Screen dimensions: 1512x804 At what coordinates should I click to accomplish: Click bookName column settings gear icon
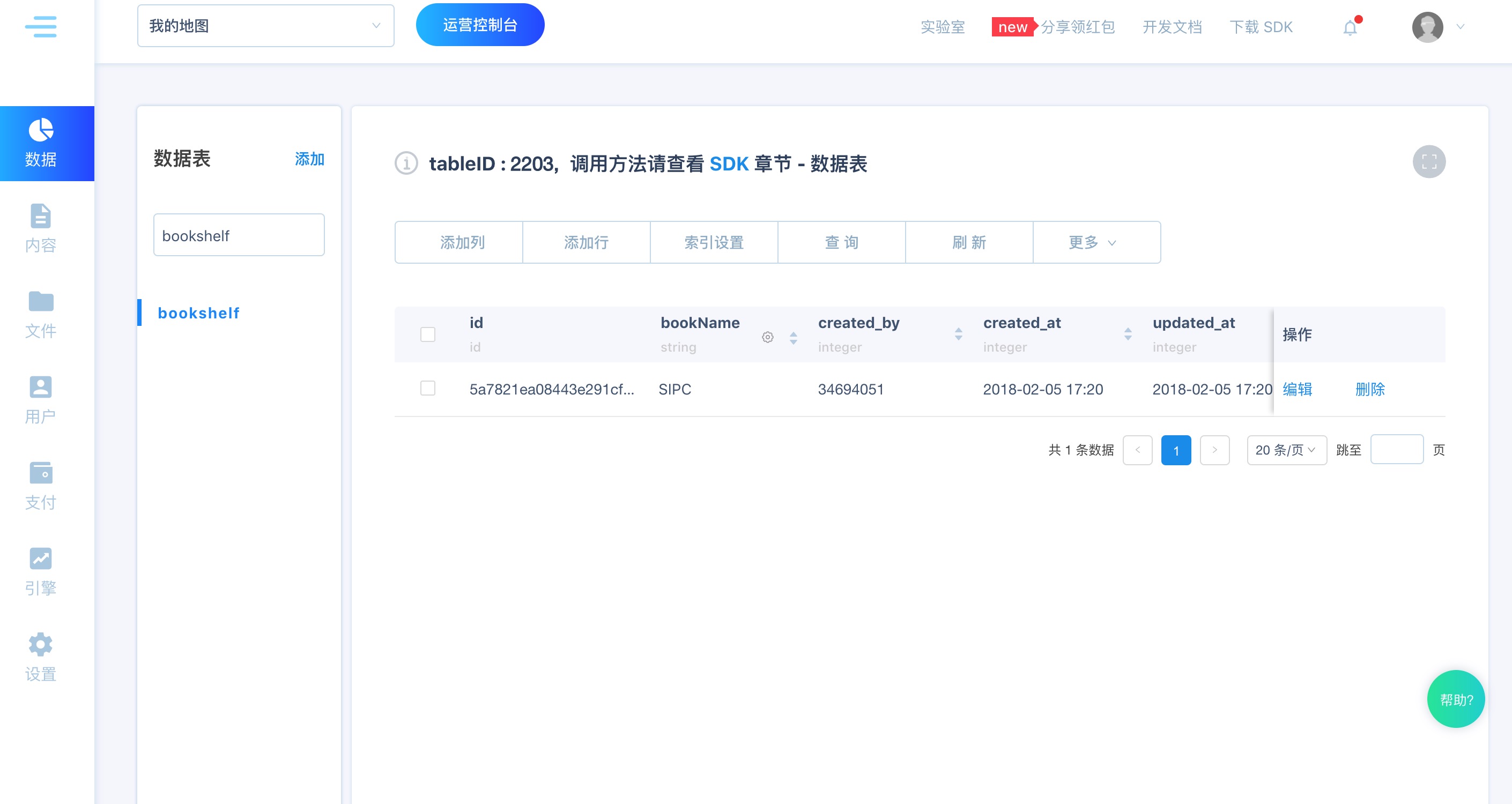767,337
